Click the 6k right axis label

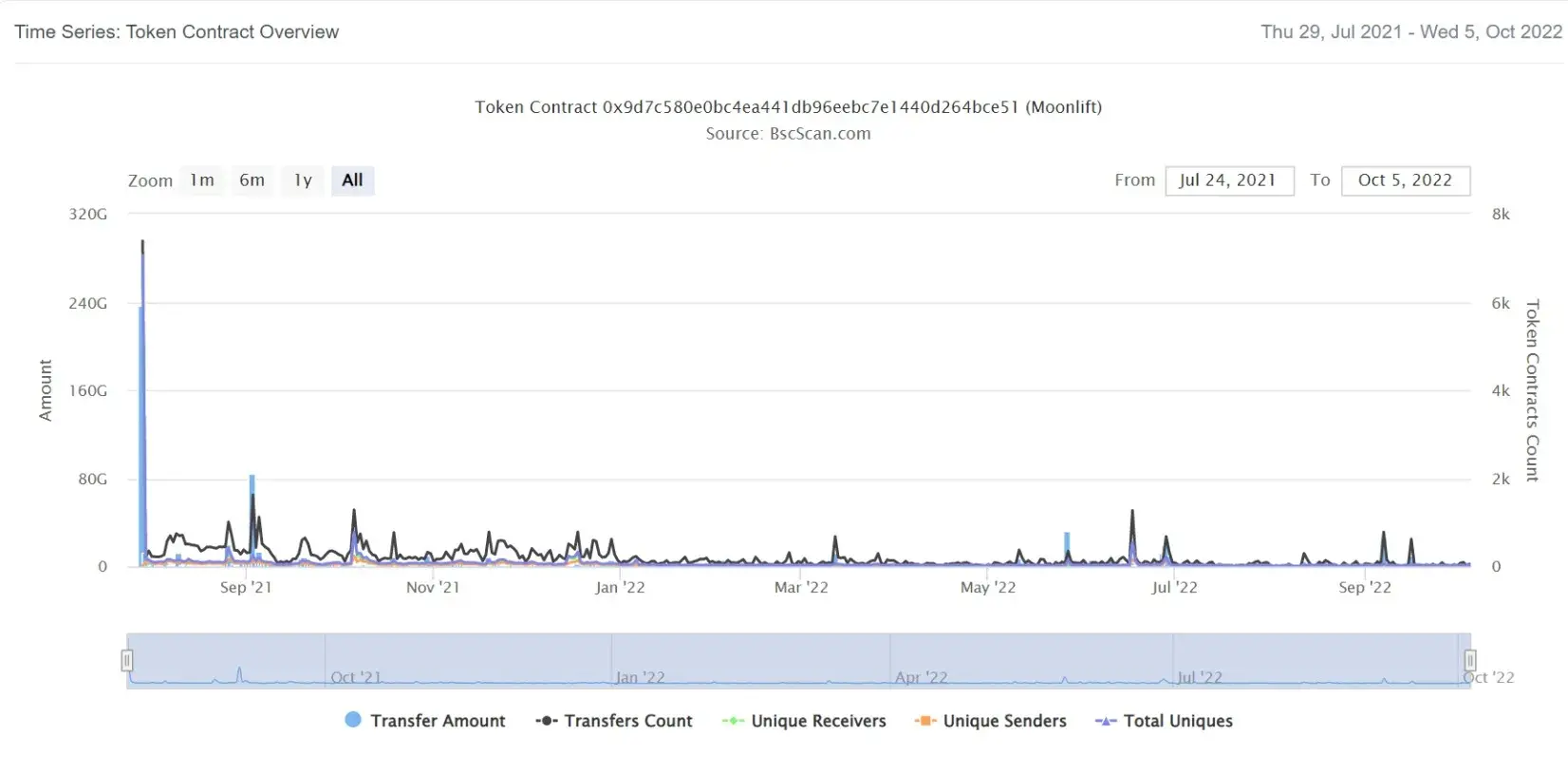click(x=1501, y=304)
